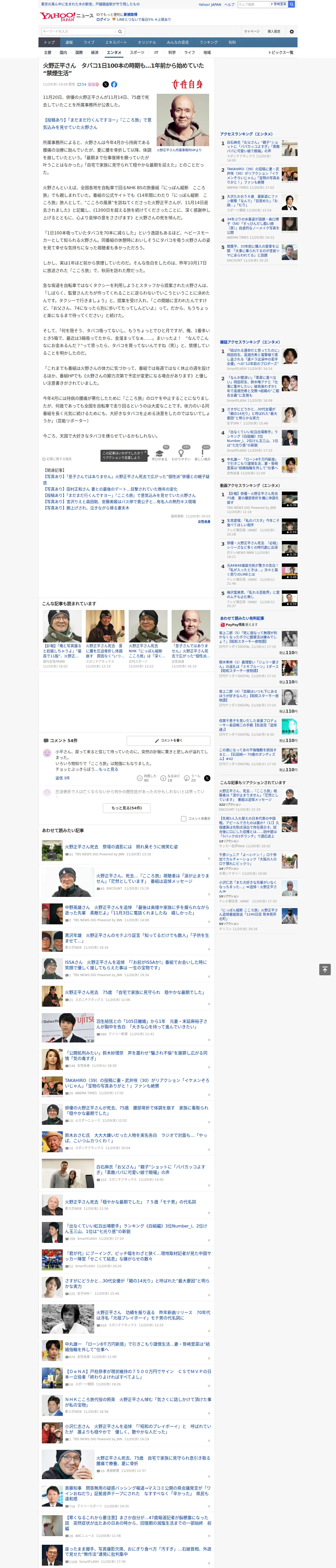Click the search magnifier button beside keyword field
Screen dimensions: 336x1568
pyautogui.click(x=120, y=32)
